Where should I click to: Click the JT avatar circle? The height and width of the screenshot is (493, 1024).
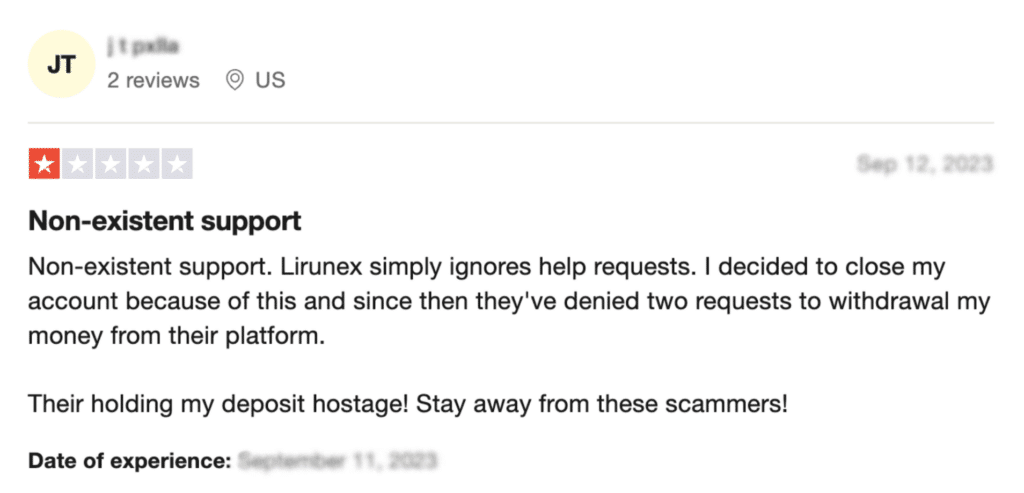[x=61, y=64]
